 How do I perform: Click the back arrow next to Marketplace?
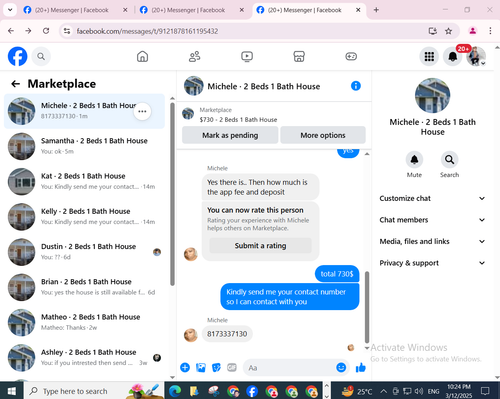tap(15, 84)
